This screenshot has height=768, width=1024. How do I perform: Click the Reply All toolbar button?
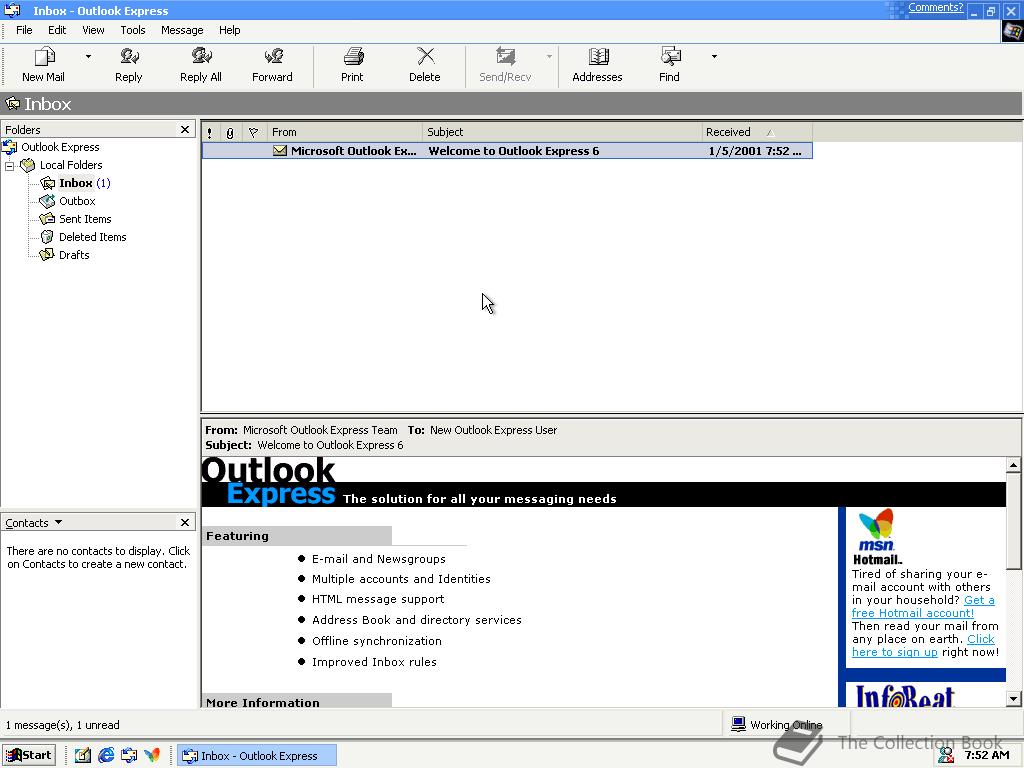tap(200, 65)
